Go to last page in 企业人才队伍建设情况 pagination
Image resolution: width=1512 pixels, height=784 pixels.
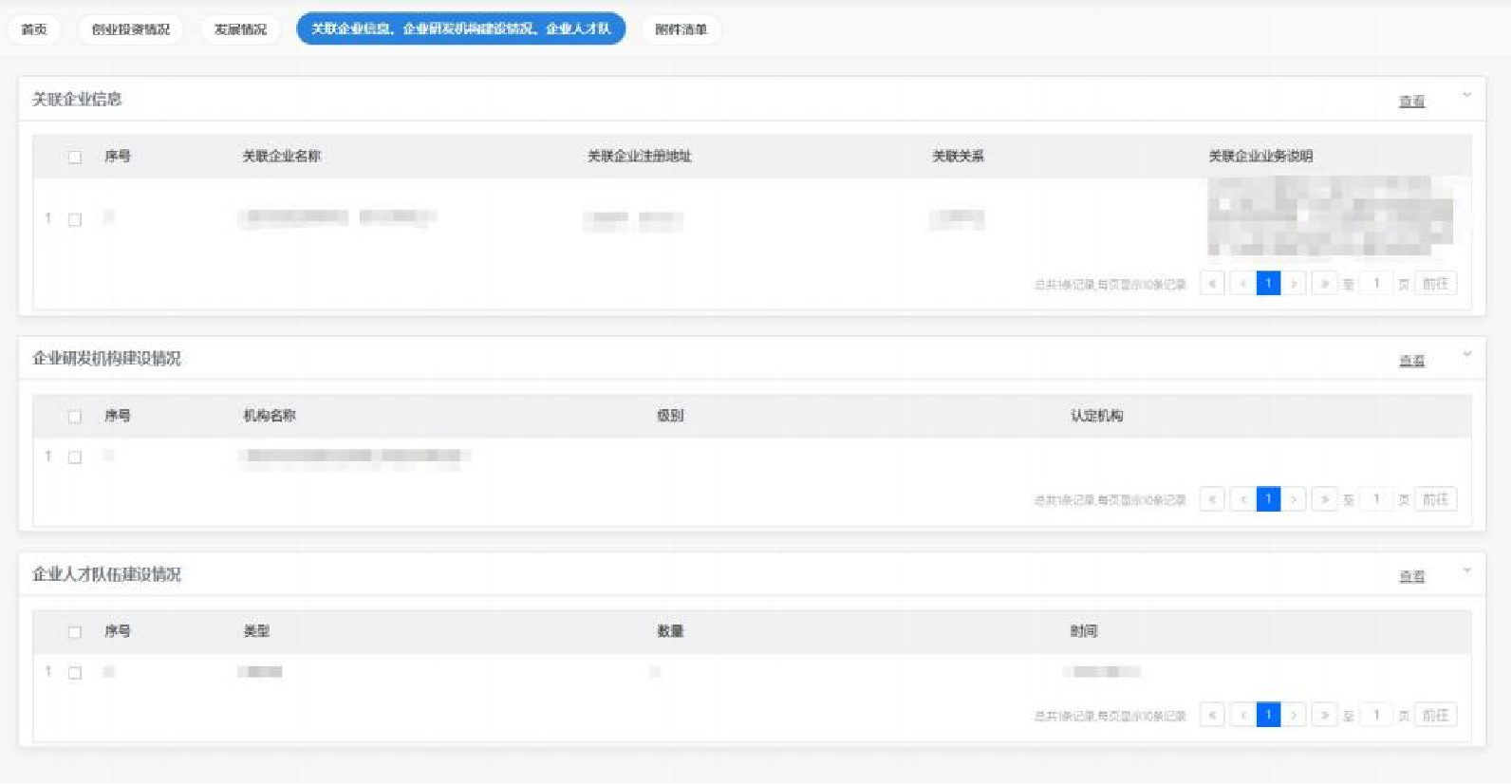click(1324, 715)
